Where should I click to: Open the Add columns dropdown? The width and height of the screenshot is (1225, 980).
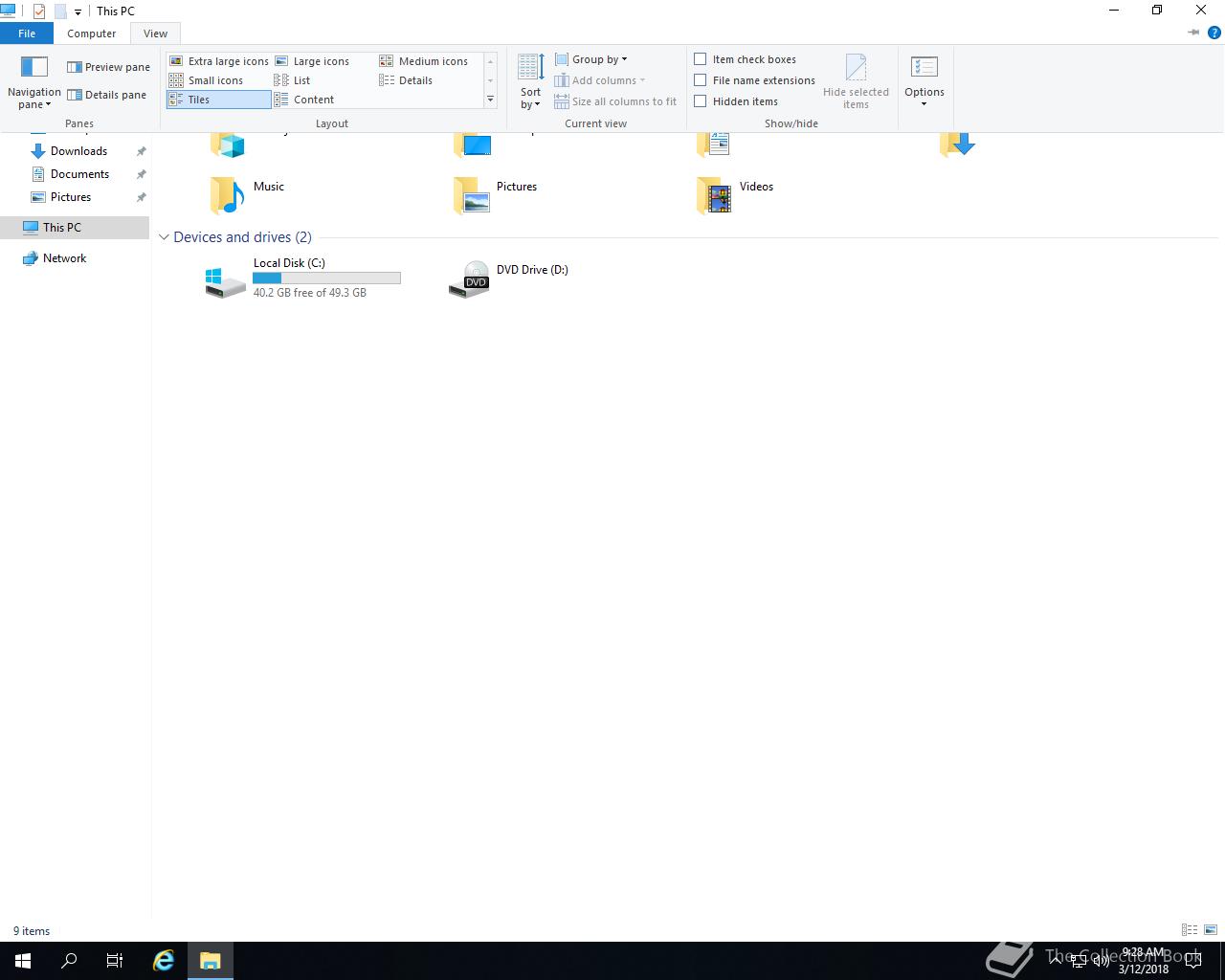[600, 80]
